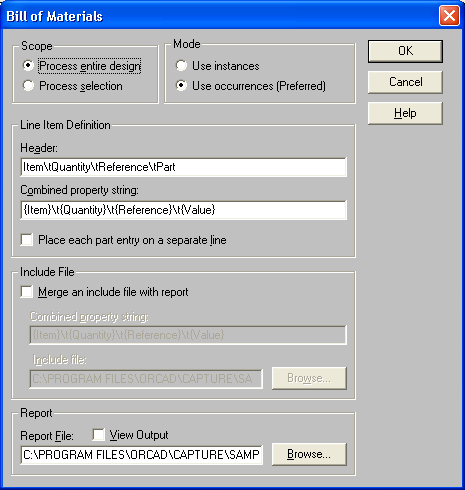The width and height of the screenshot is (465, 490).
Task: Click into the Header text field
Action: [184, 167]
